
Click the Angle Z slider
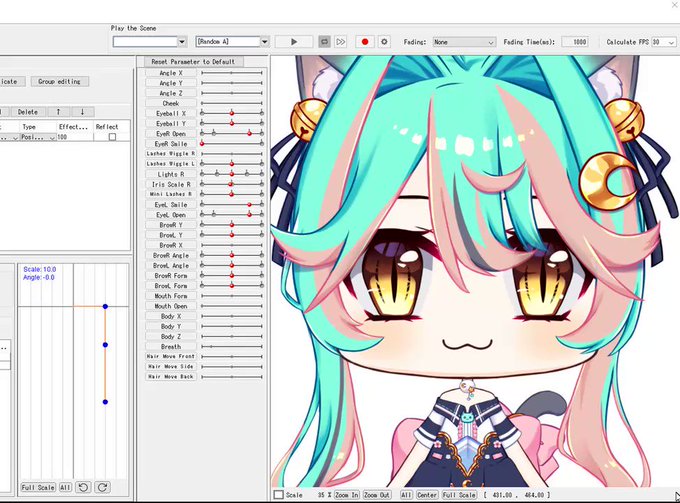click(232, 93)
